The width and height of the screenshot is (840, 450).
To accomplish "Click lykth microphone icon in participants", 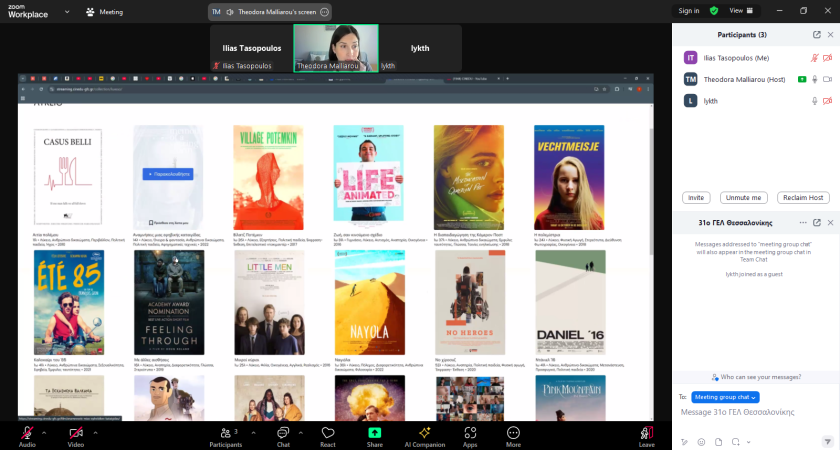I will 814,101.
